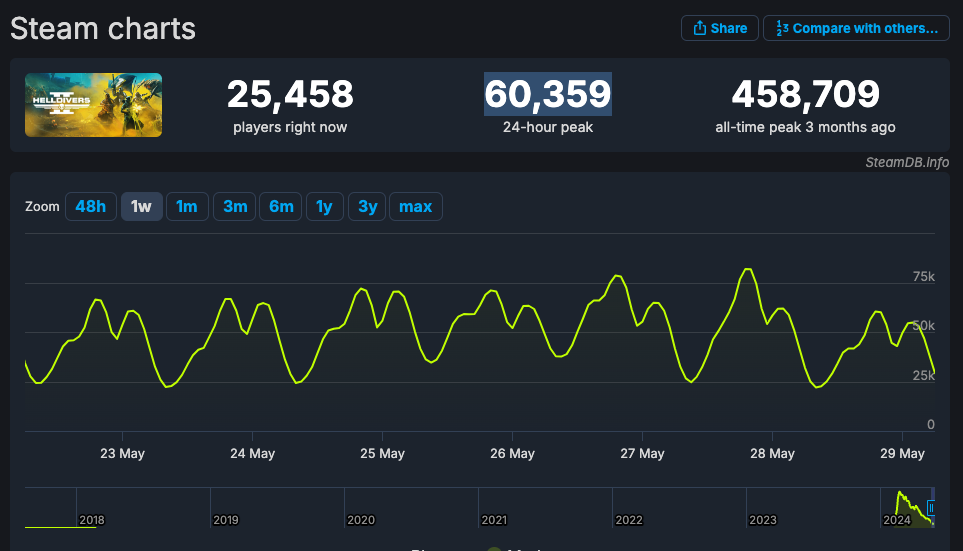Viewport: 963px width, 551px height.
Task: Click the Share button
Action: 719,28
